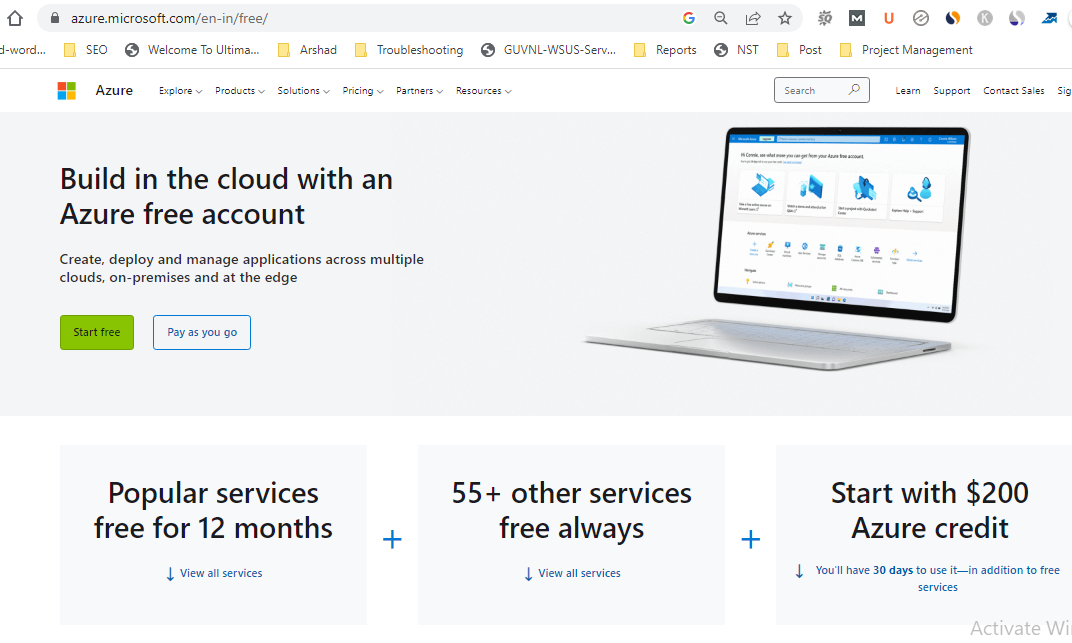Viewport: 1072px width, 643px height.
Task: Click the Azure brand link
Action: click(x=114, y=90)
